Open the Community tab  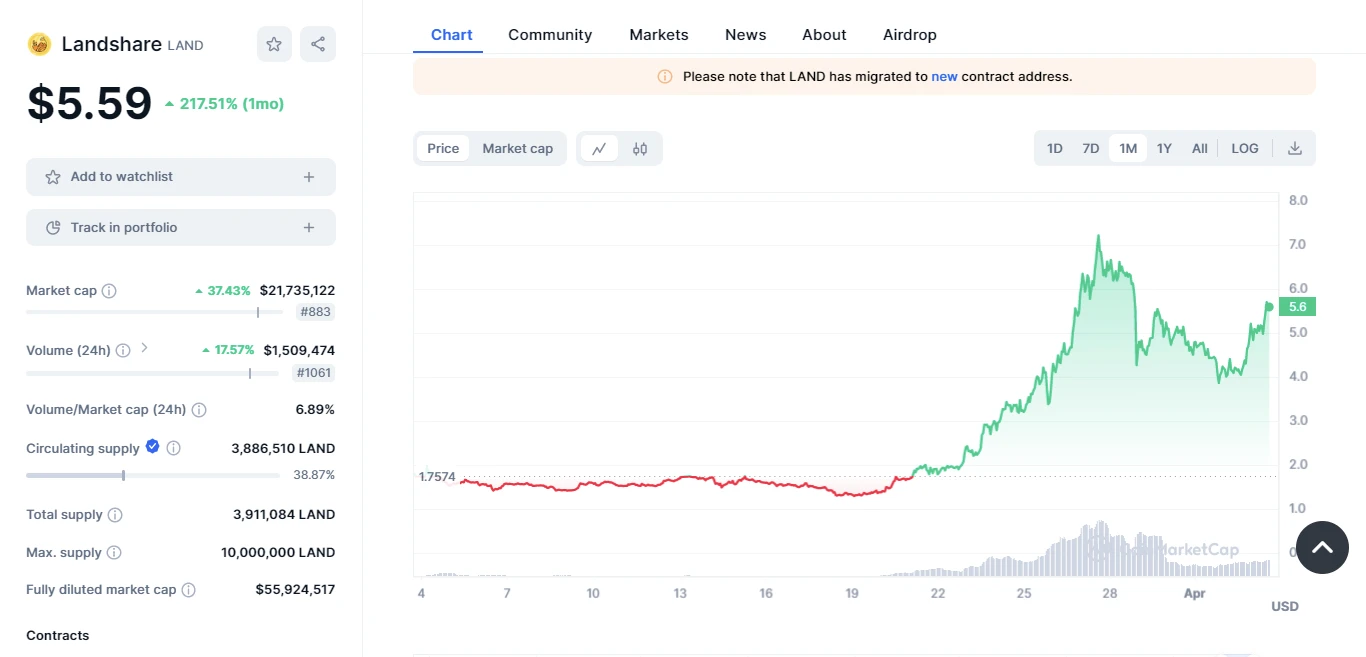point(550,35)
